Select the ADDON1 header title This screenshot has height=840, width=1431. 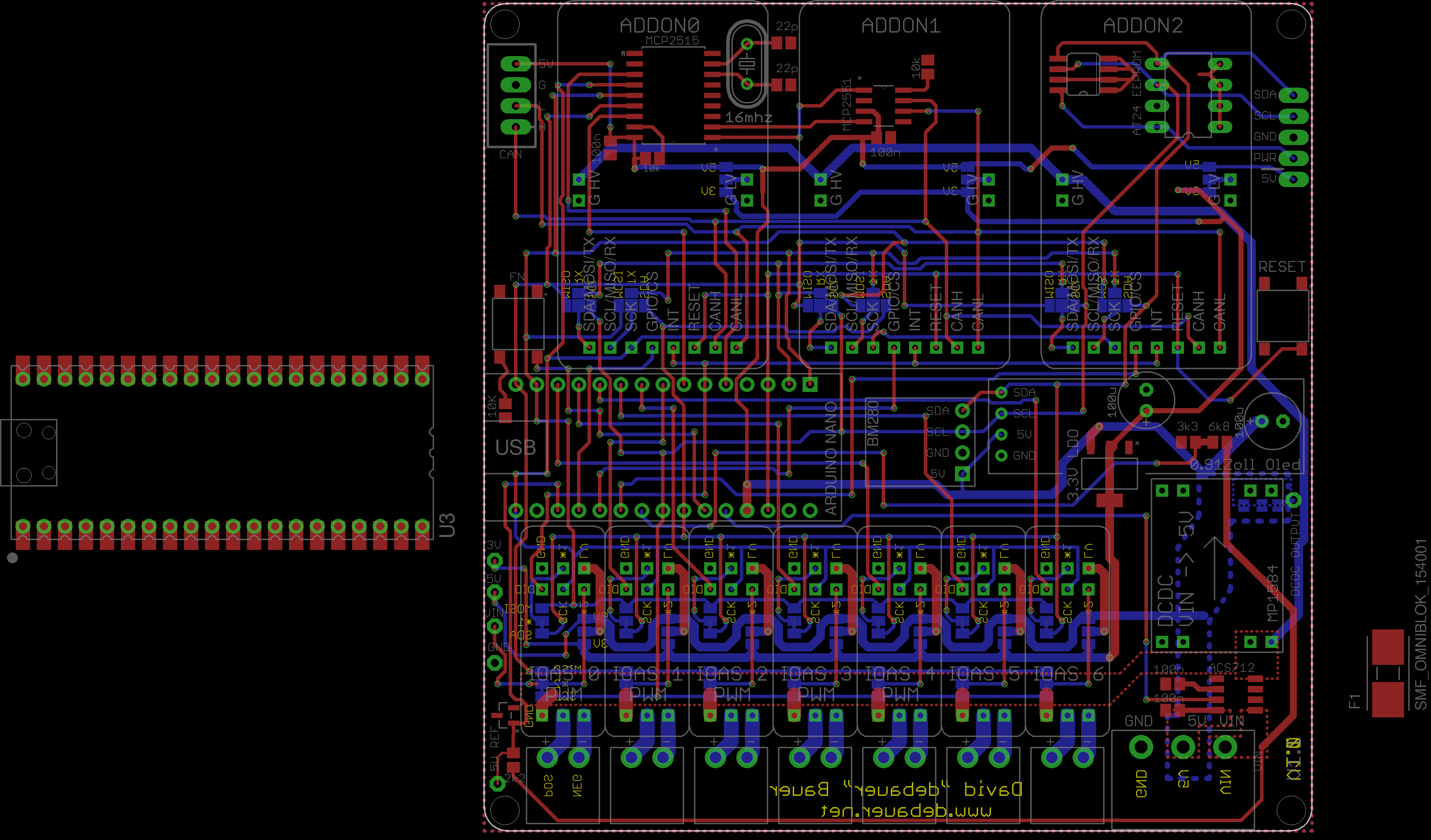coord(901,26)
